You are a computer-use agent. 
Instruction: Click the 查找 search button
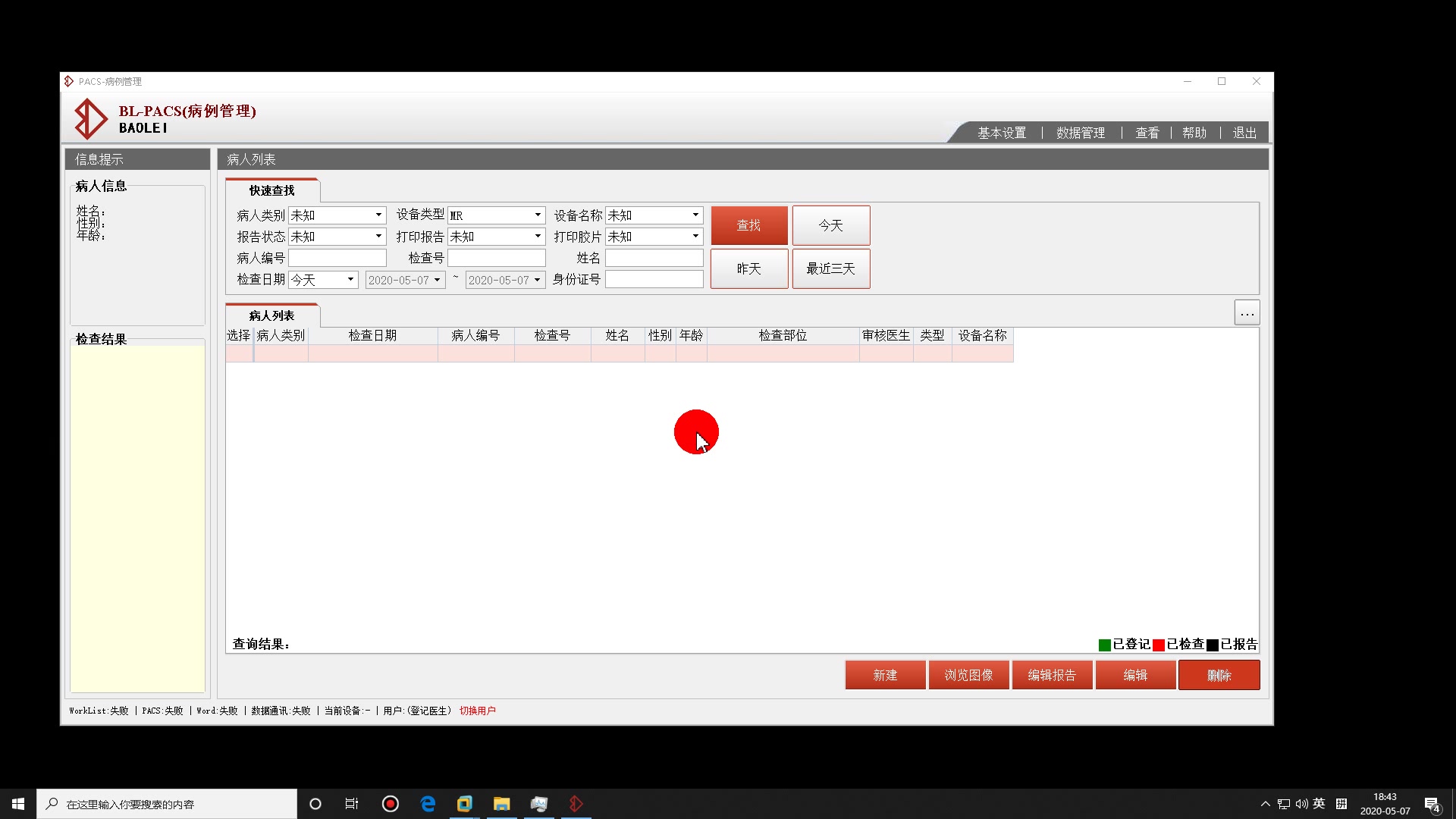(748, 224)
